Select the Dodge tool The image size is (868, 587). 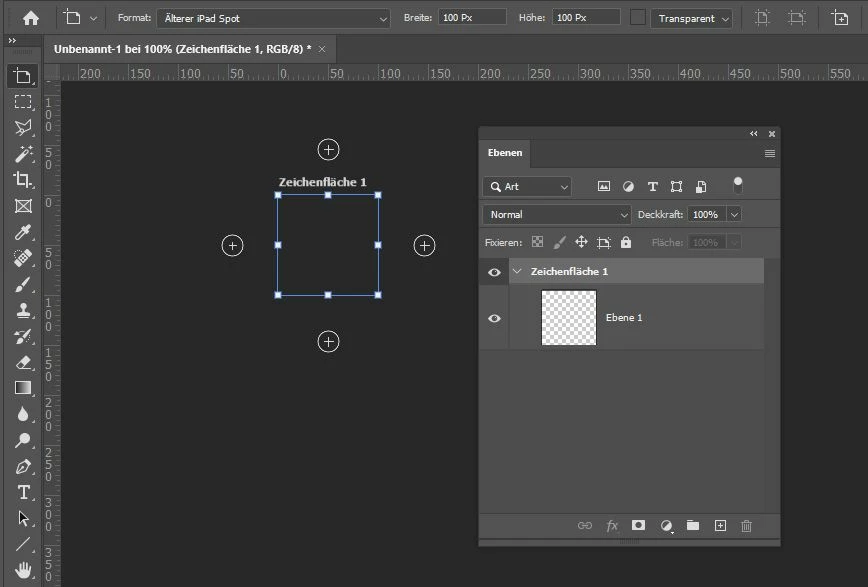coord(23,440)
